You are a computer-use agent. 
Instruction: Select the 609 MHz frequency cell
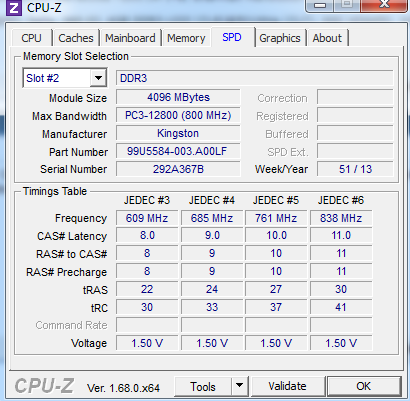coord(147,218)
